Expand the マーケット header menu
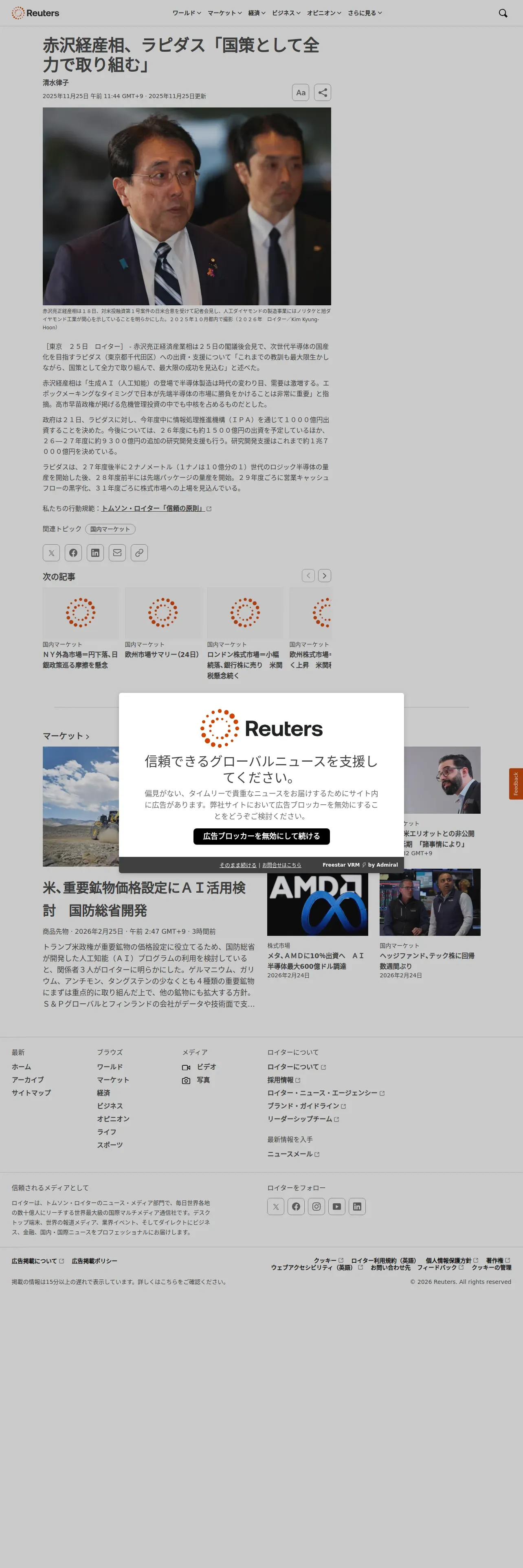Screen dimensions: 523x1568 pyautogui.click(x=225, y=13)
